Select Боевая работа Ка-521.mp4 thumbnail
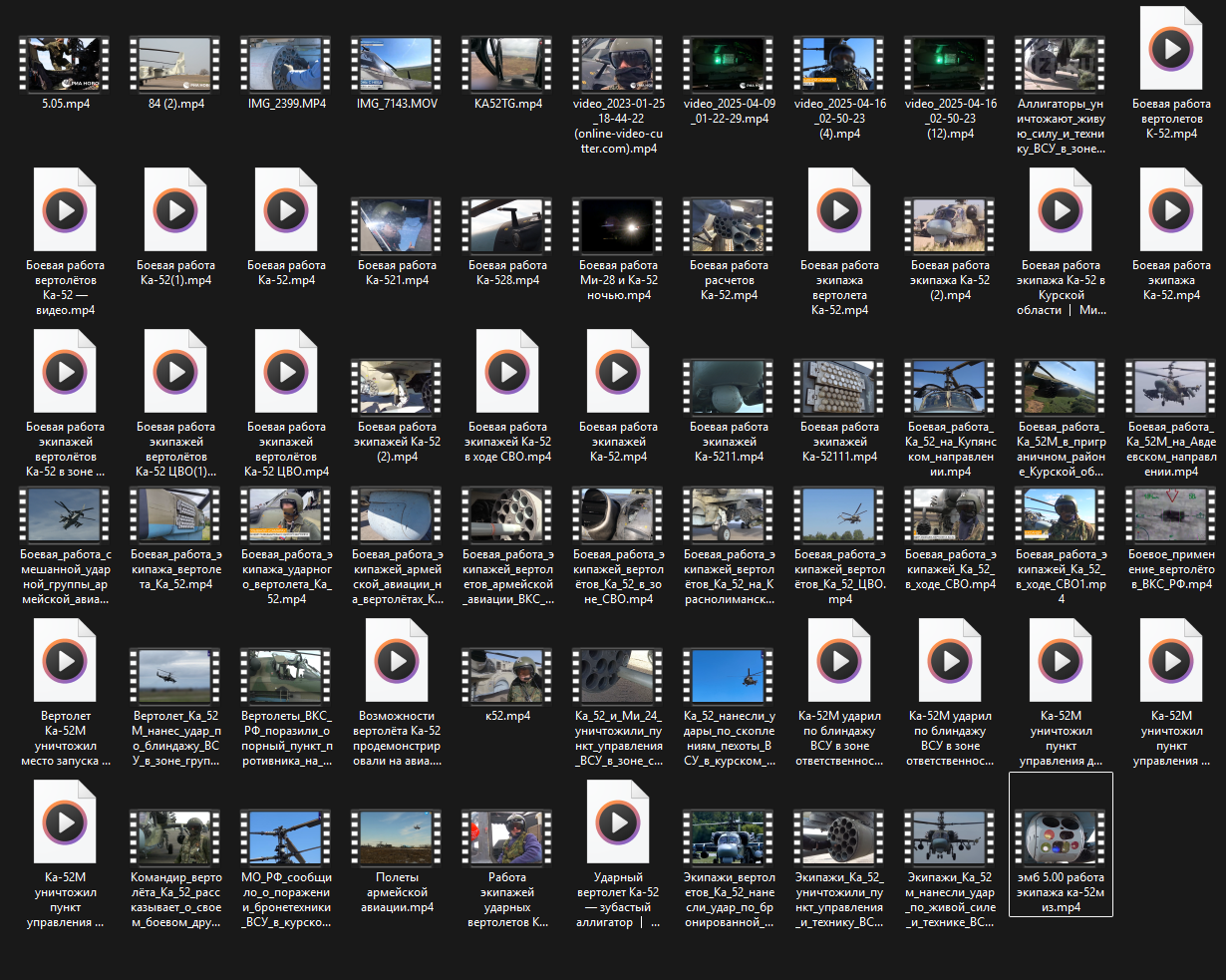Screen dimensions: 1226x980 (397, 226)
